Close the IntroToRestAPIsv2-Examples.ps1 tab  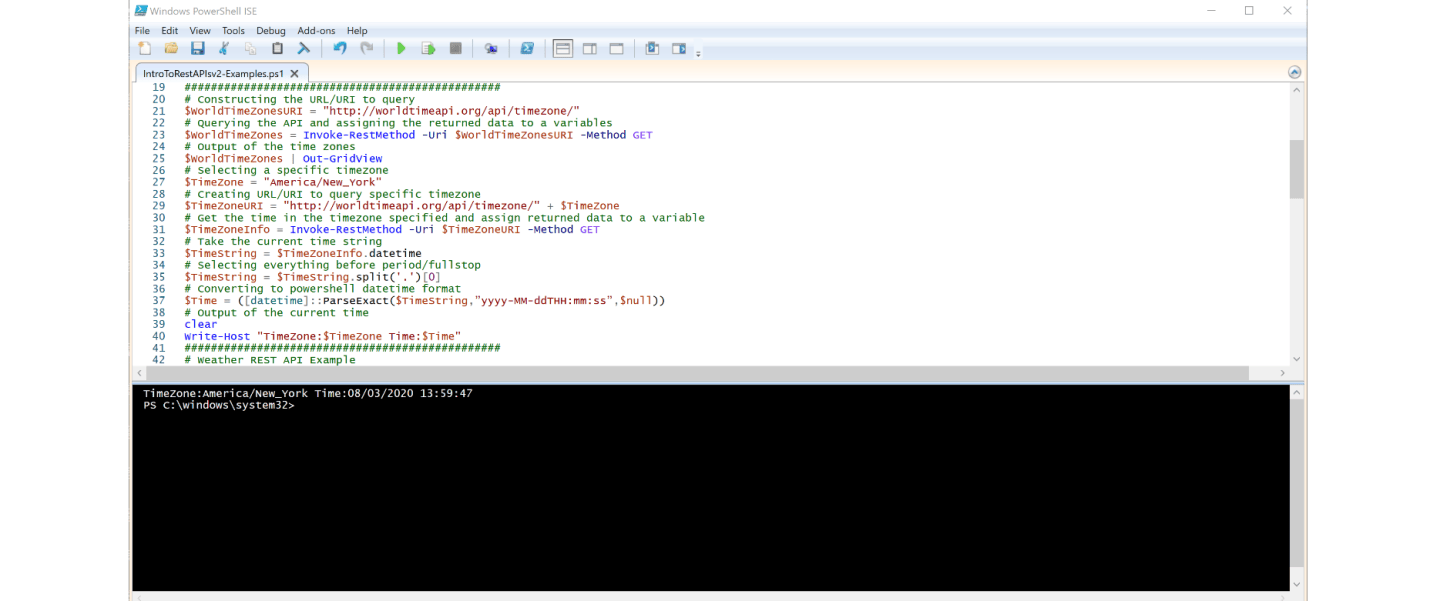[x=295, y=73]
